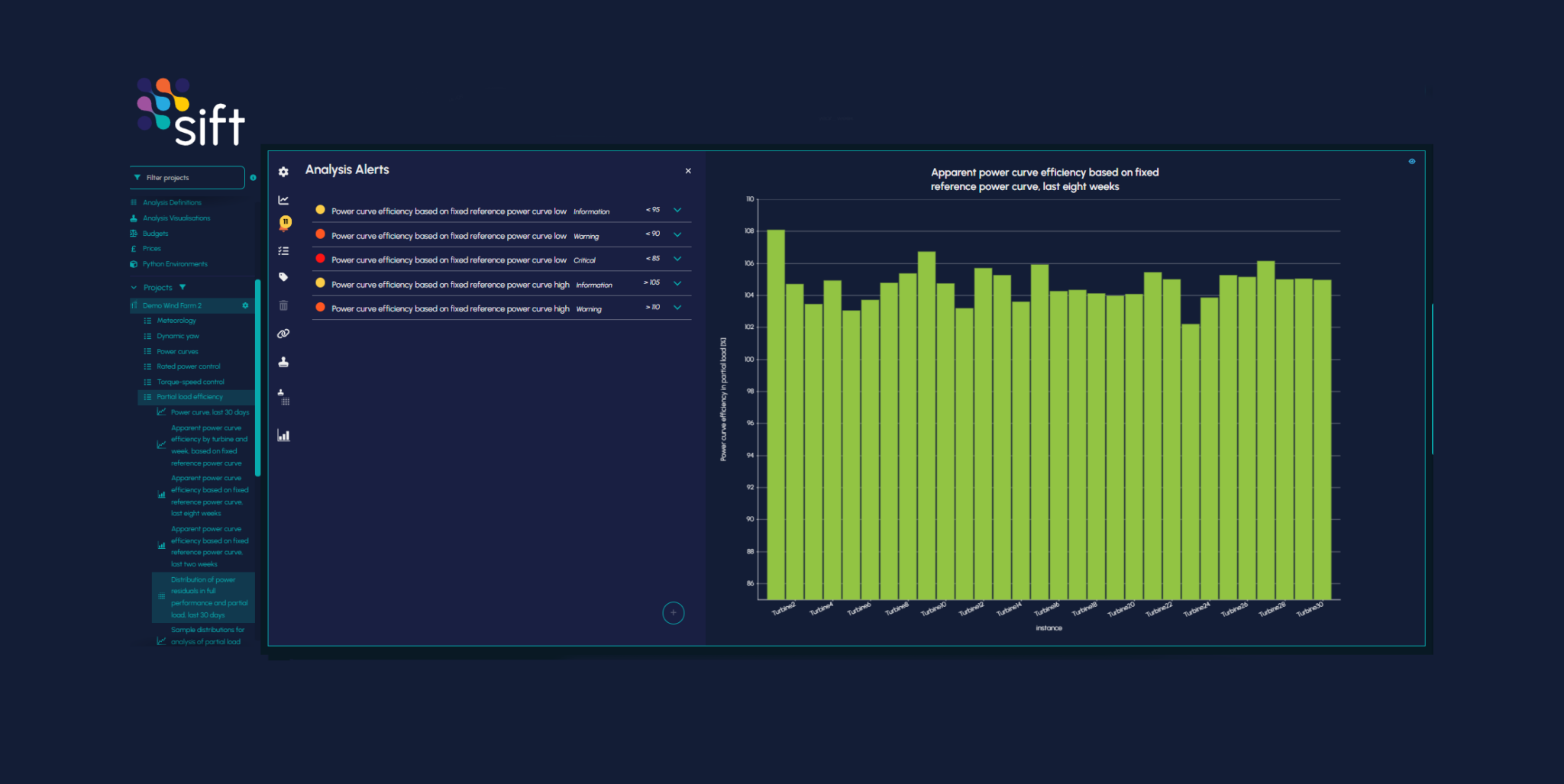Open the bar chart icon in alerts panel

(x=283, y=434)
